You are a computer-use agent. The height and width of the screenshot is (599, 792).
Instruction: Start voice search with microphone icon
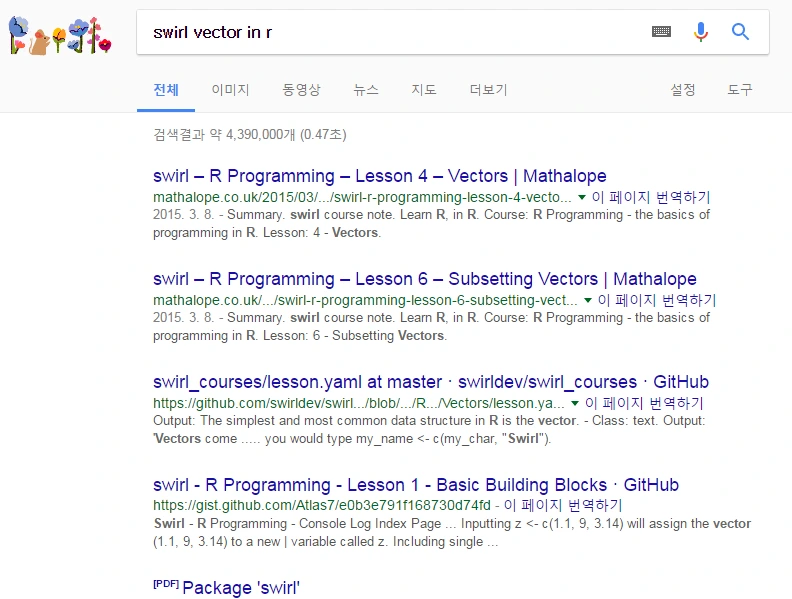(x=701, y=32)
